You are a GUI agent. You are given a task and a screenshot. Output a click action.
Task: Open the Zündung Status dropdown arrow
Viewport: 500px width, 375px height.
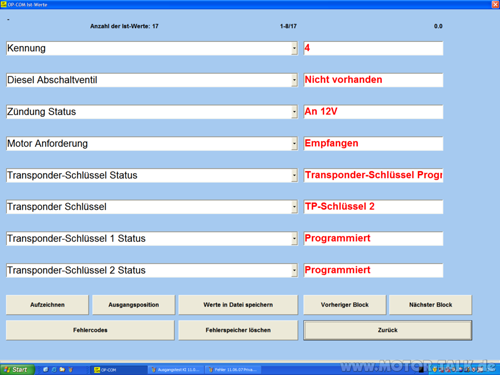coord(294,112)
